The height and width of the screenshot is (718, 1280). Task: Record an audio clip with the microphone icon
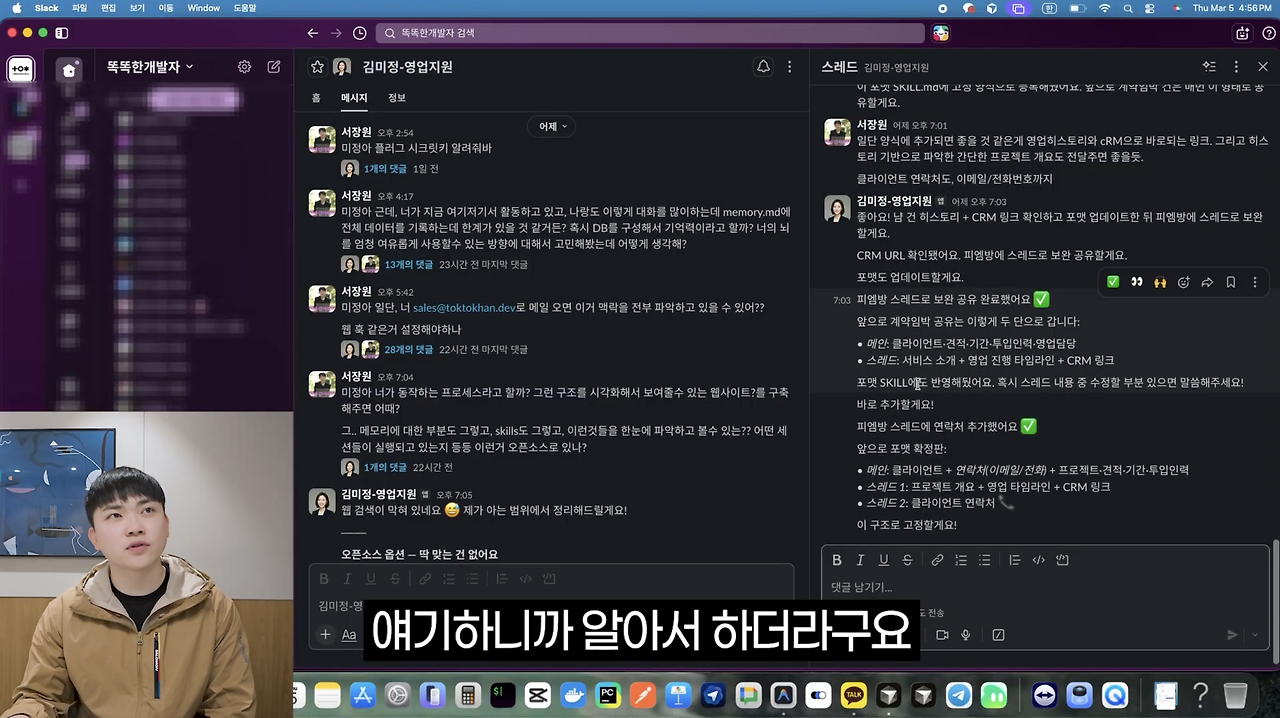click(x=966, y=635)
